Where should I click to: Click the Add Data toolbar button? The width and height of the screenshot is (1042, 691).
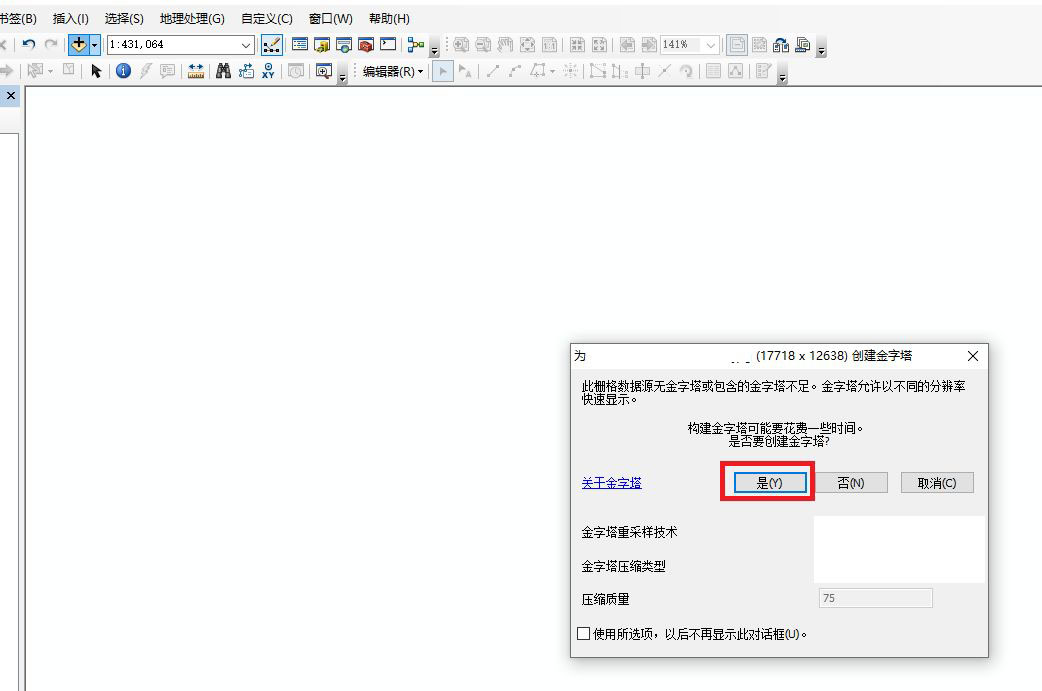click(x=78, y=45)
